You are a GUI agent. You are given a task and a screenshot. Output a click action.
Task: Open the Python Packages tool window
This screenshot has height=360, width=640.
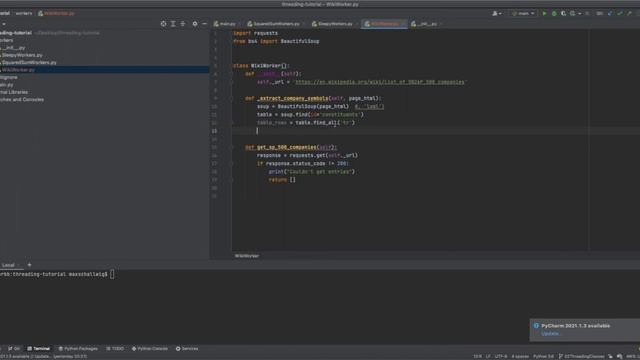78,349
